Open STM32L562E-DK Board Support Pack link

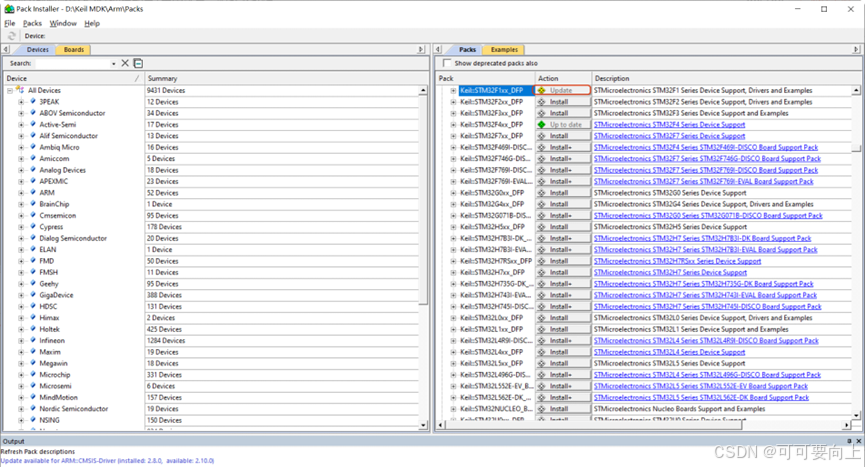click(x=701, y=398)
